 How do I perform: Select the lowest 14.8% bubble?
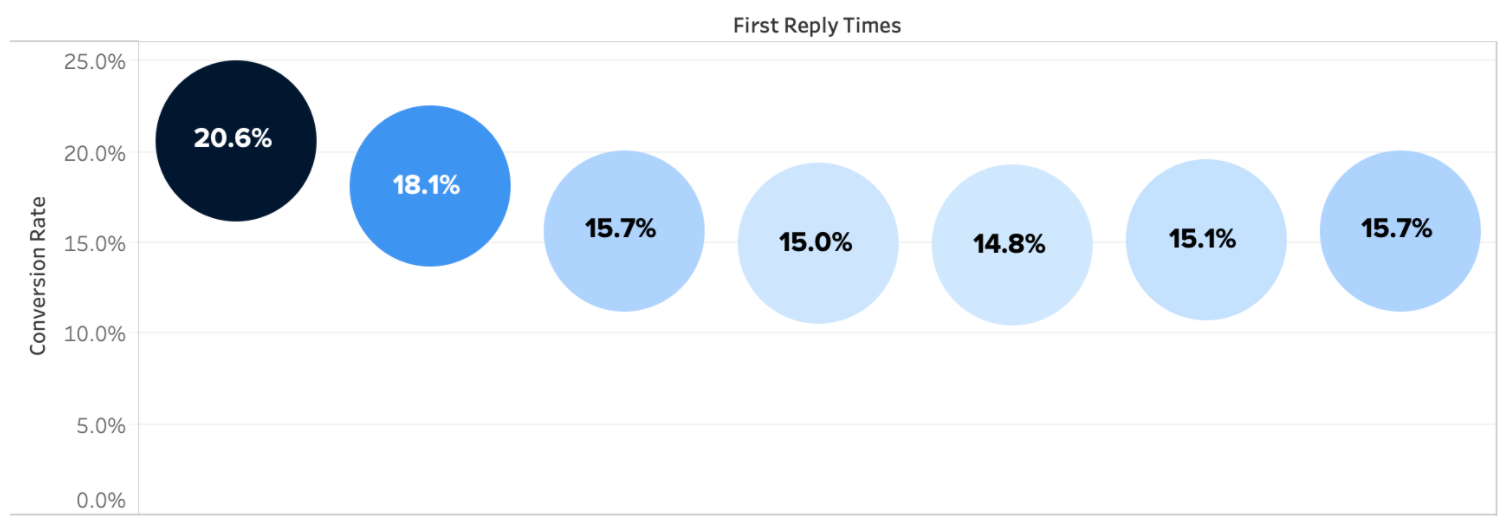coord(1012,245)
